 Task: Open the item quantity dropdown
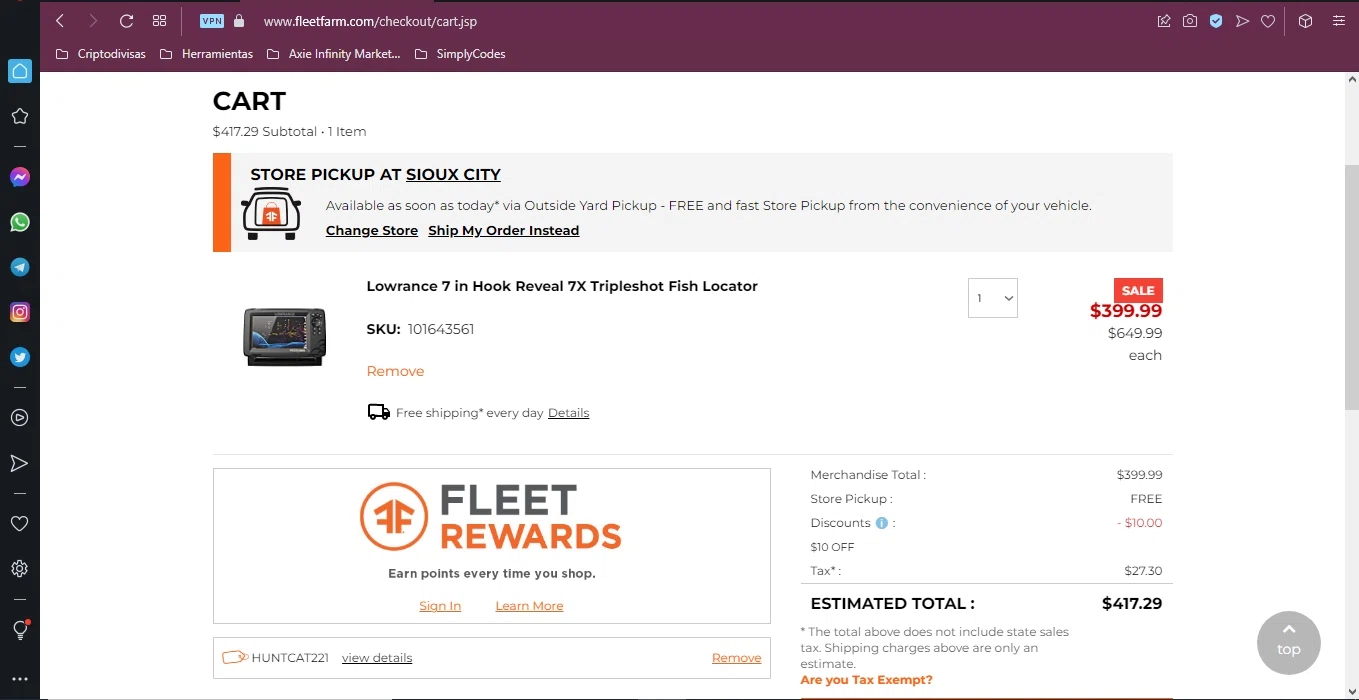[992, 298]
